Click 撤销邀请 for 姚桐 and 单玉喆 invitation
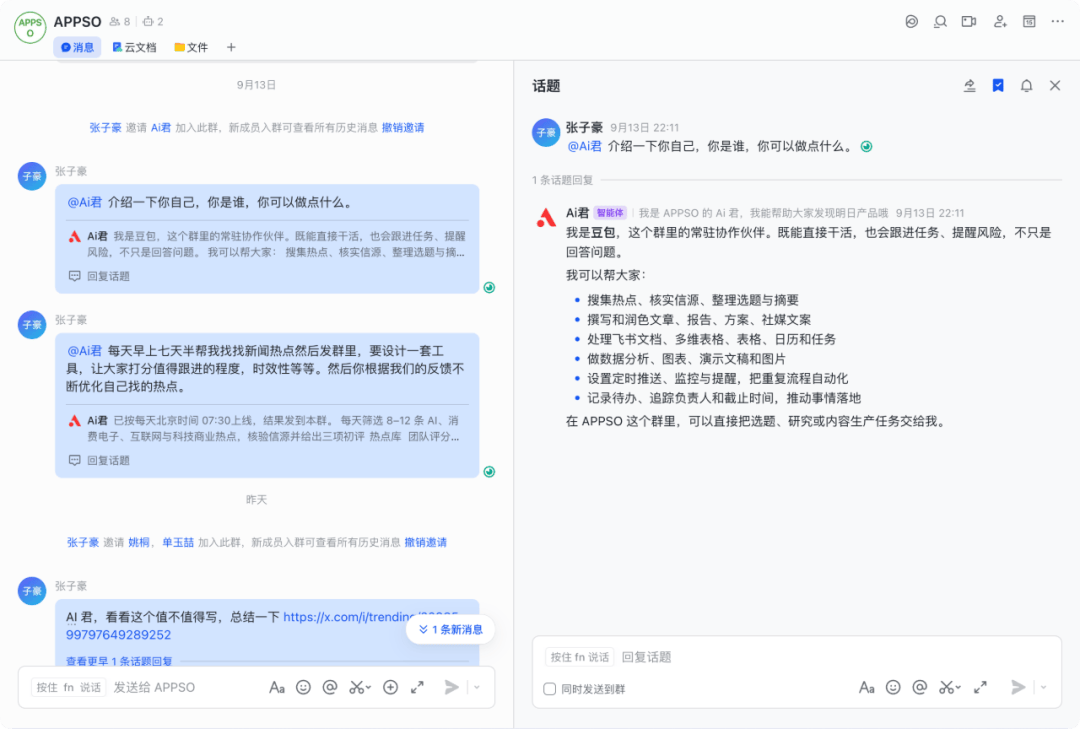The width and height of the screenshot is (1080, 729). (426, 542)
